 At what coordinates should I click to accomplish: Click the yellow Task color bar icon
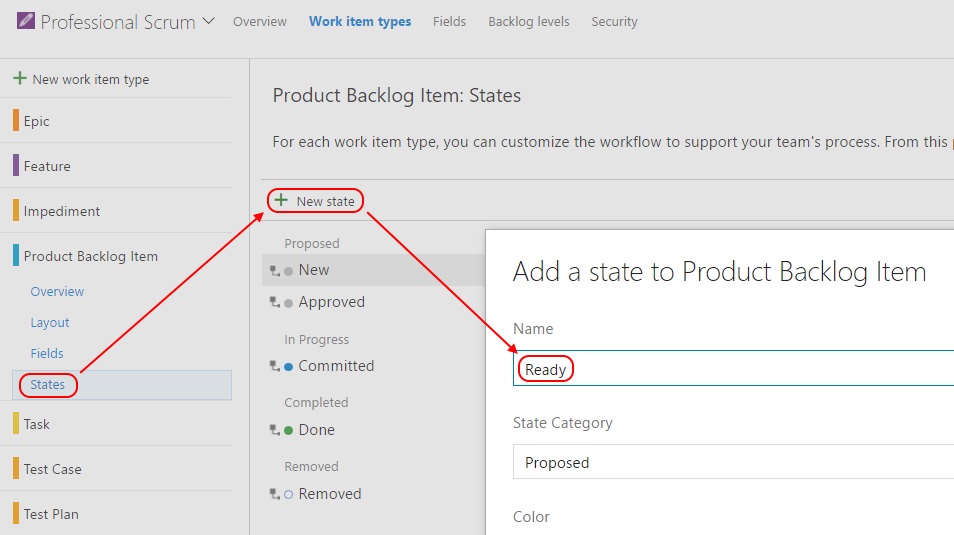tap(16, 424)
